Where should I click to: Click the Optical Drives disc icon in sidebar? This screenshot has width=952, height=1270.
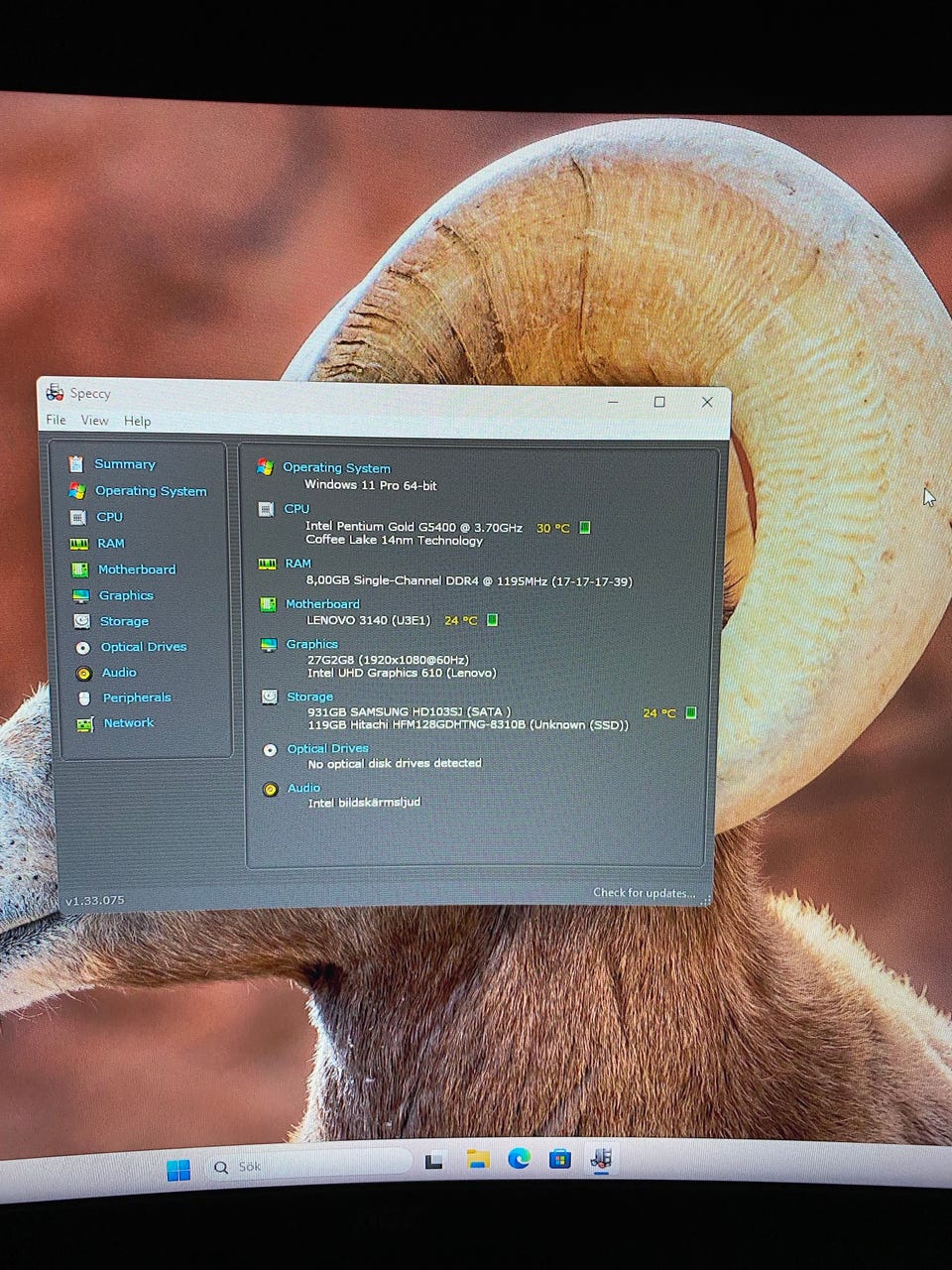82,647
